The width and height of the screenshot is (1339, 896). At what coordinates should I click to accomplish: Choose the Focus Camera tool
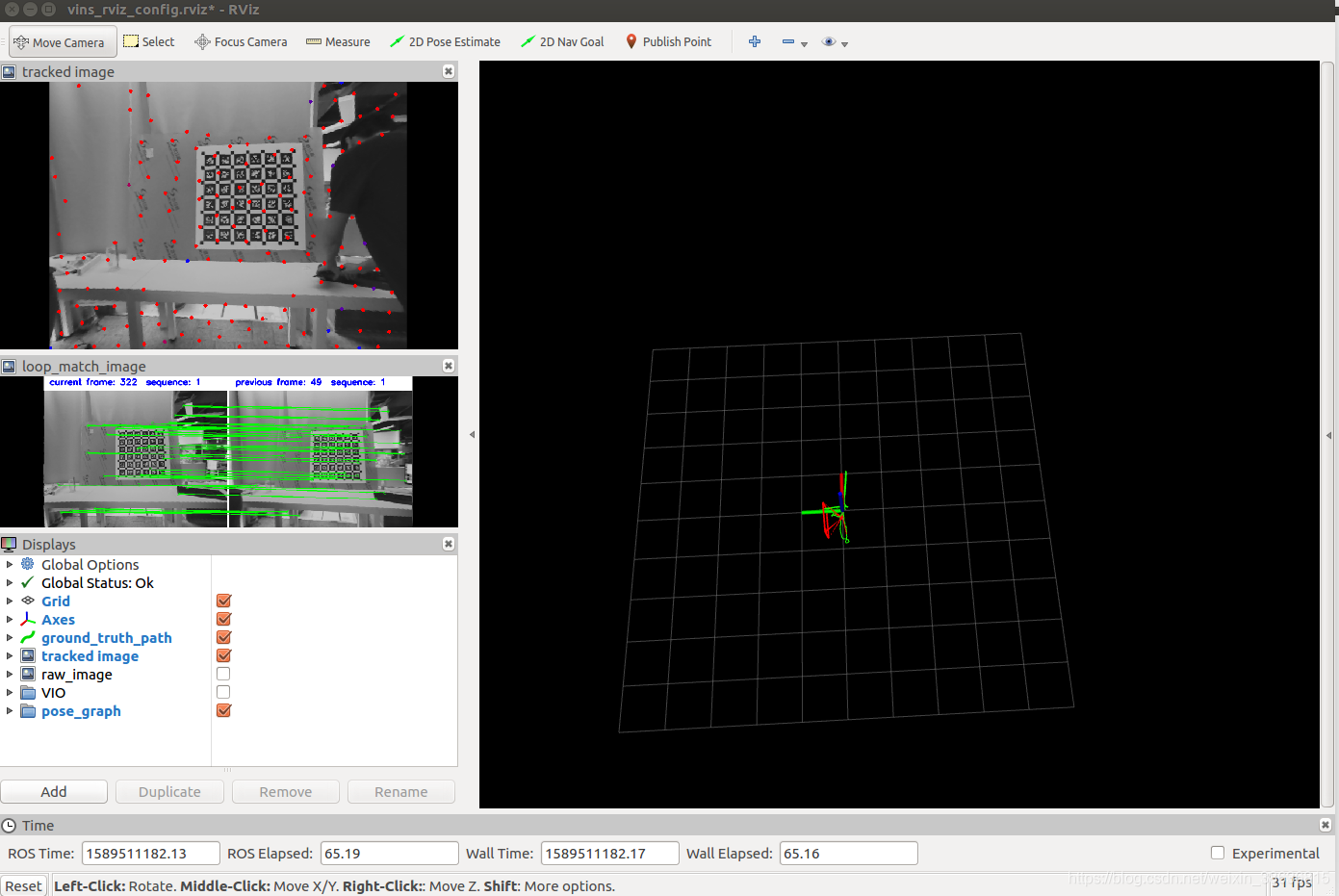point(241,41)
